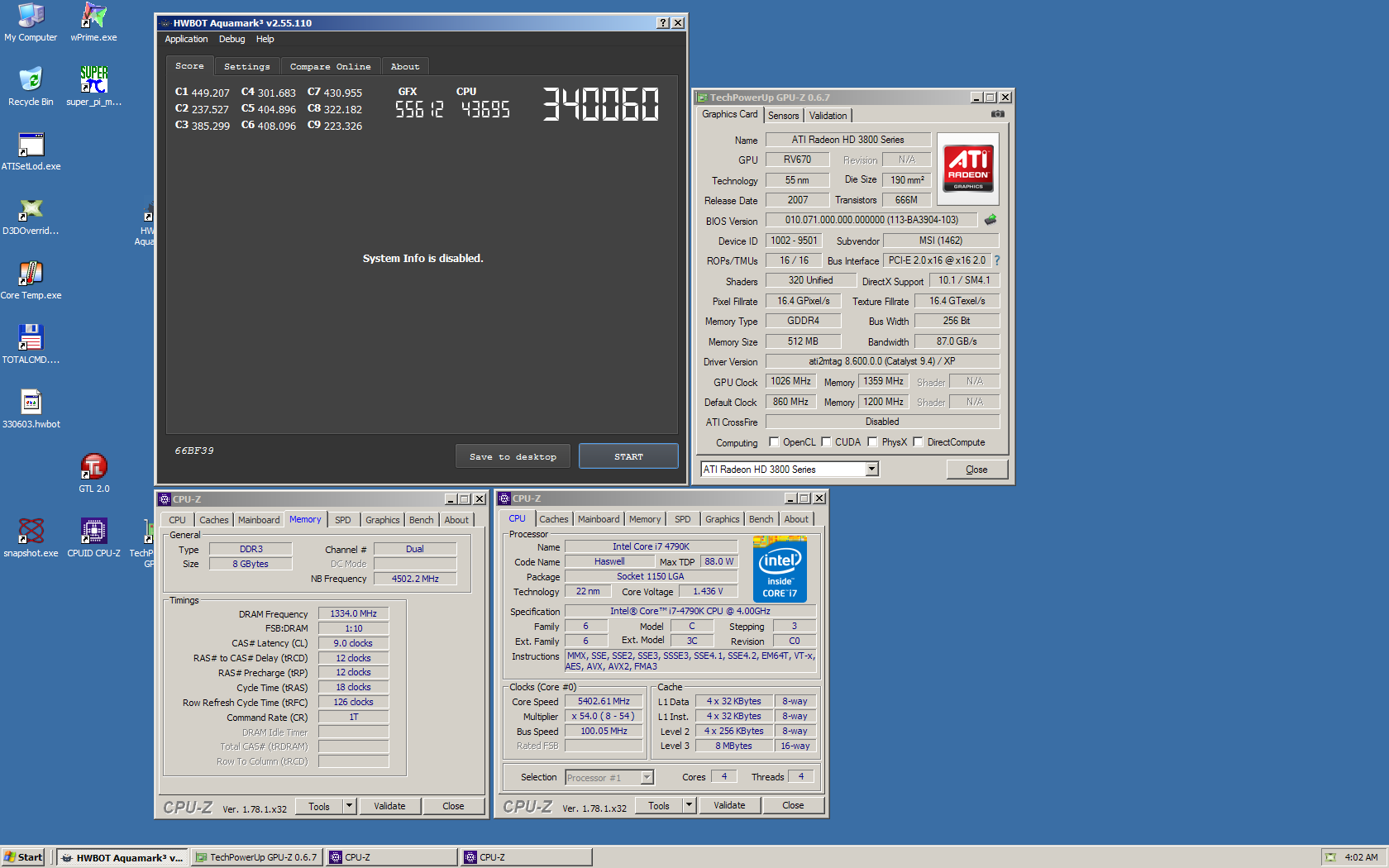Viewport: 1389px width, 868px height.
Task: Click BIOS version save chip icon in GPU-Z
Action: (x=990, y=220)
